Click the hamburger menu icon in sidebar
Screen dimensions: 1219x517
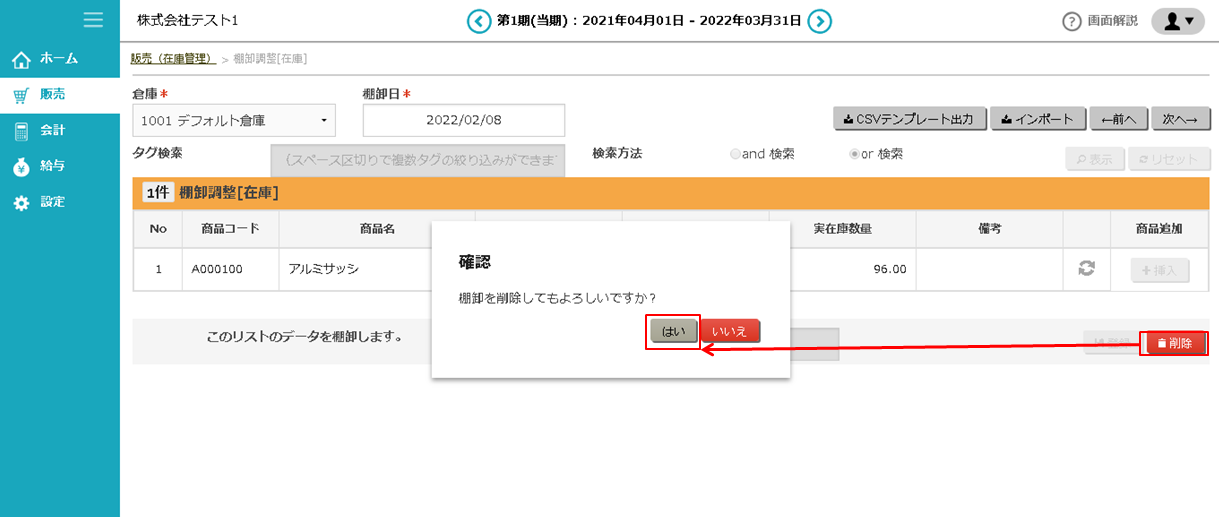point(93,19)
